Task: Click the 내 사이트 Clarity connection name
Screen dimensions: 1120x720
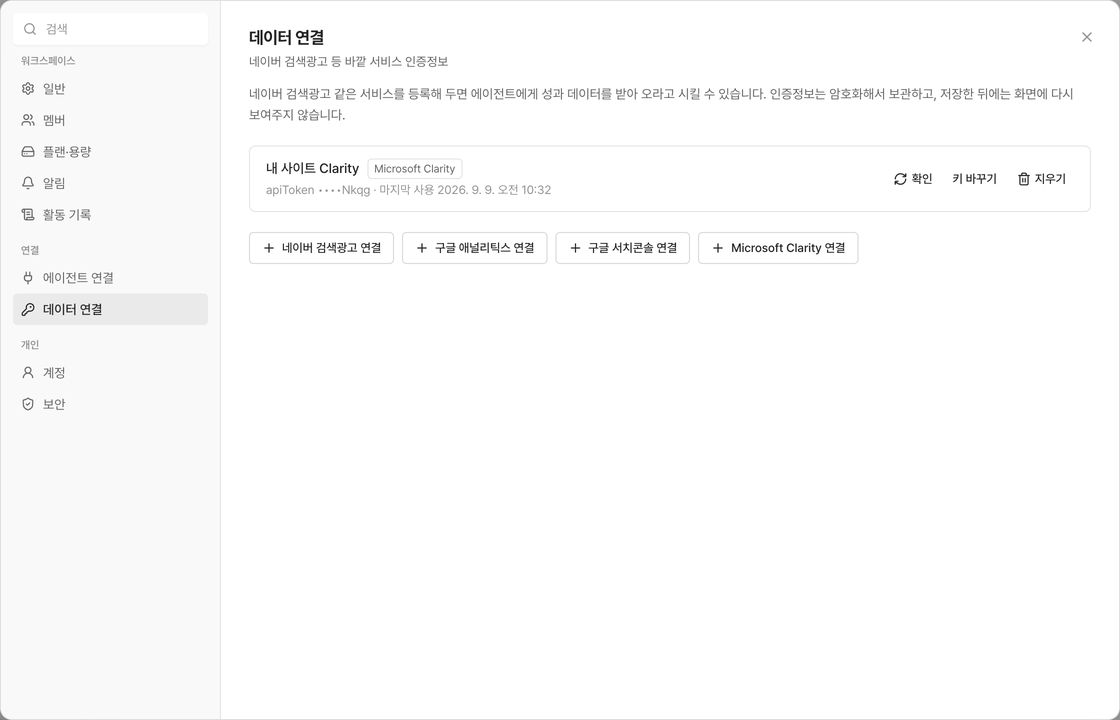Action: (312, 169)
